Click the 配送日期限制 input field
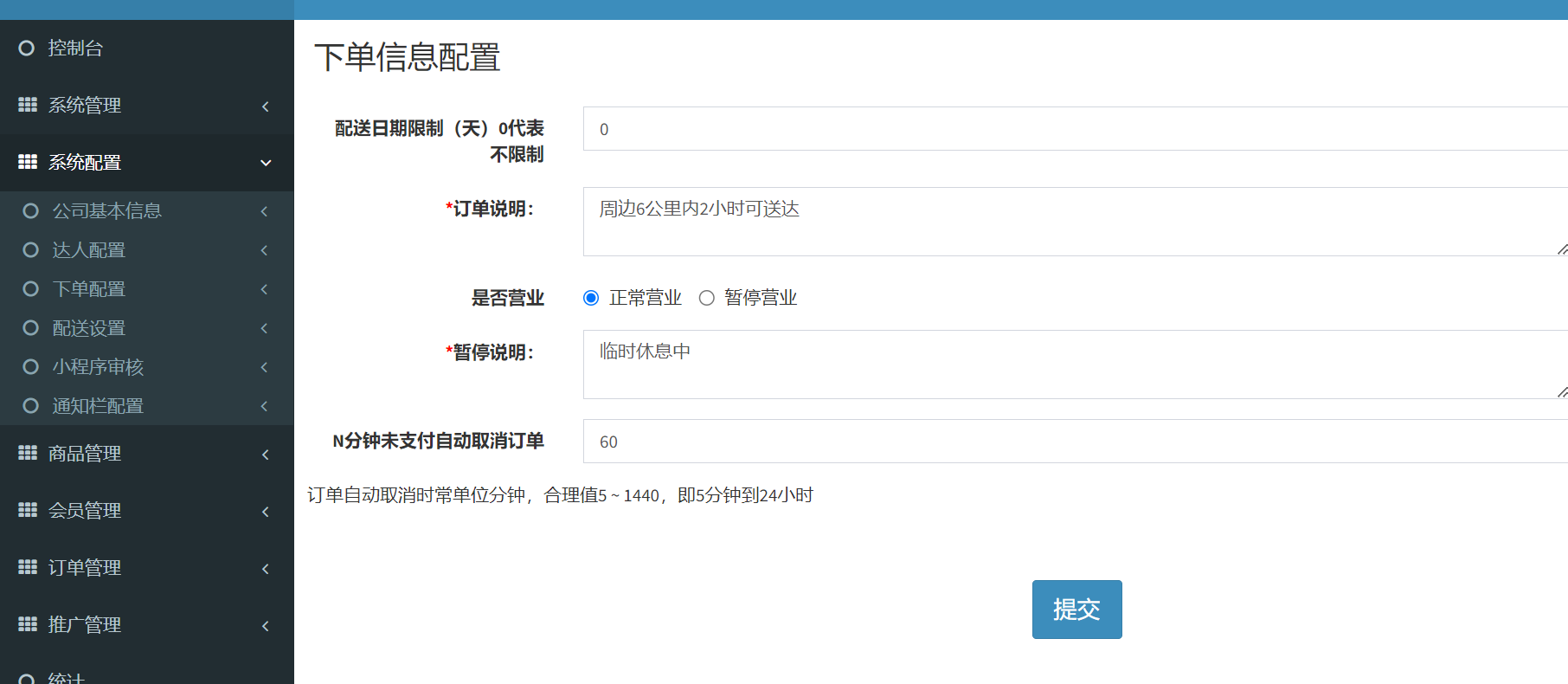 (x=1073, y=129)
